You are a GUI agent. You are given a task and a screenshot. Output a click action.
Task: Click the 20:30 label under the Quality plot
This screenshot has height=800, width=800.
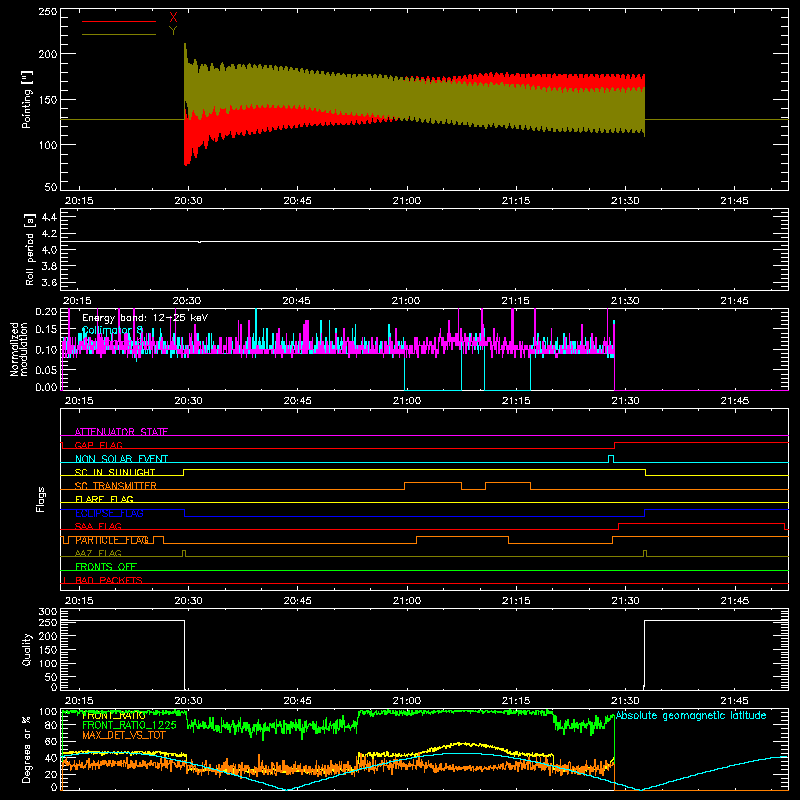pyautogui.click(x=188, y=701)
